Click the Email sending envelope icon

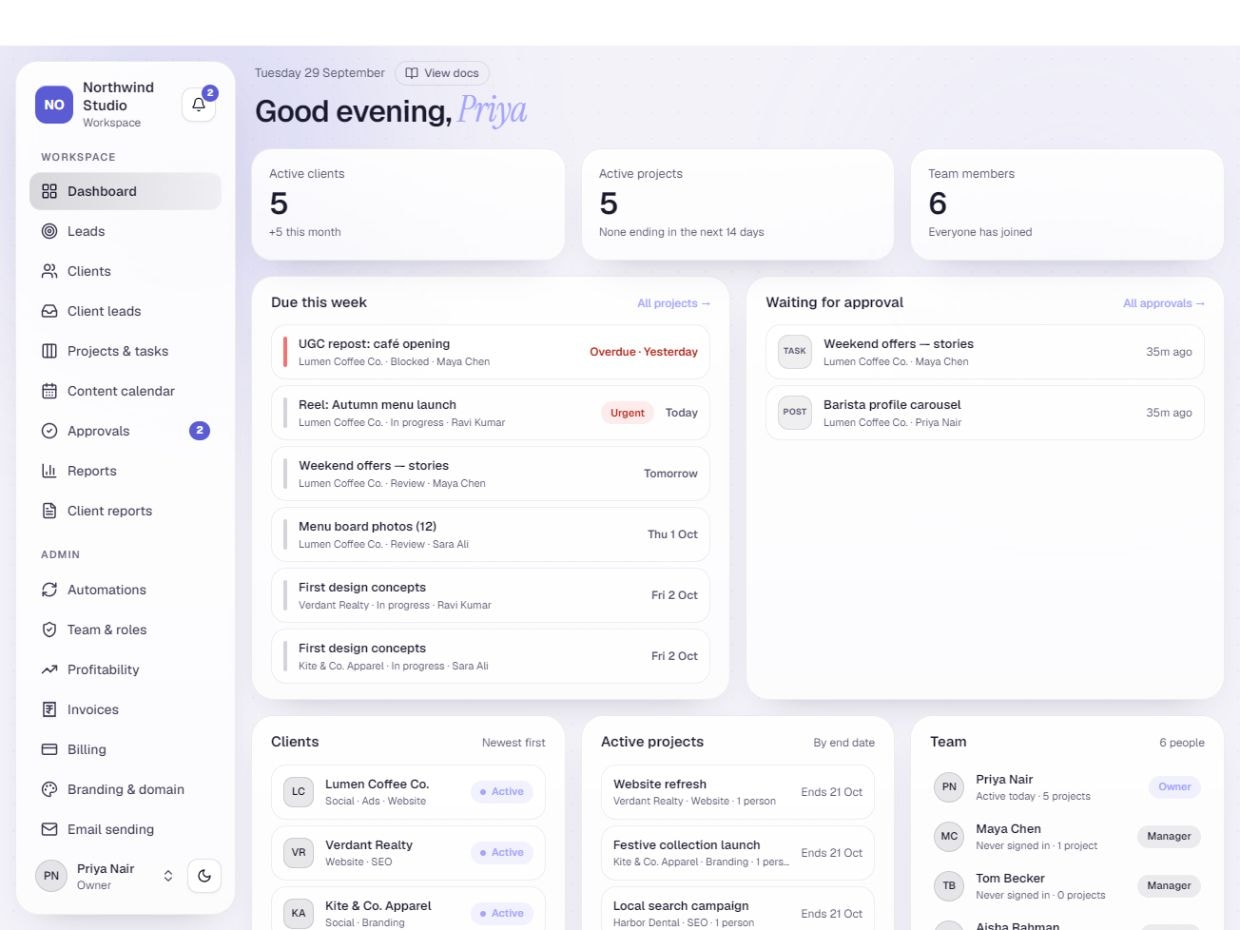(50, 830)
